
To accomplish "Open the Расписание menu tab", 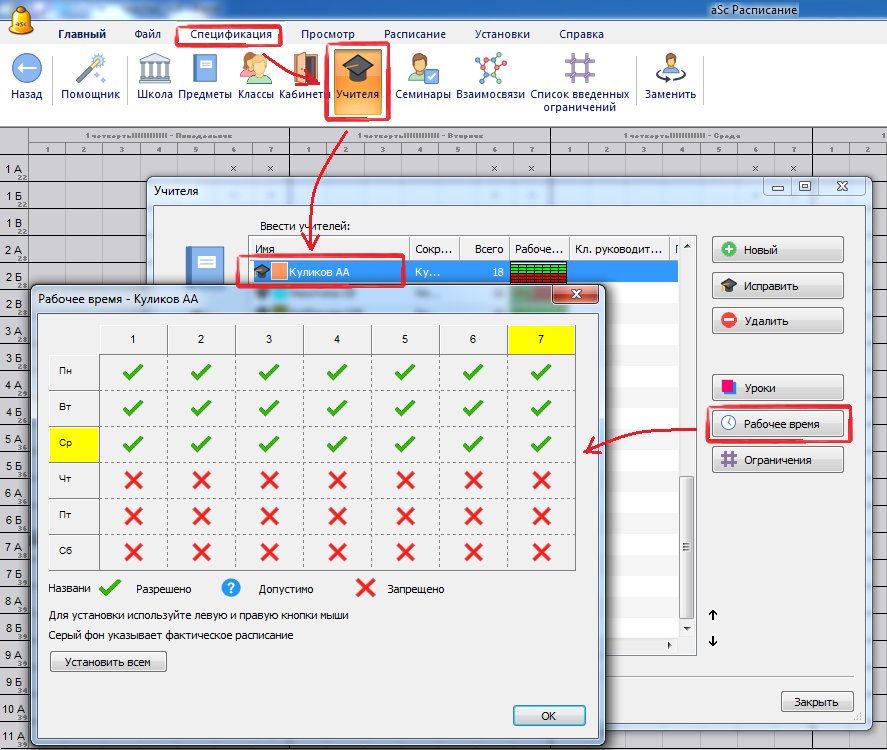I will click(415, 34).
